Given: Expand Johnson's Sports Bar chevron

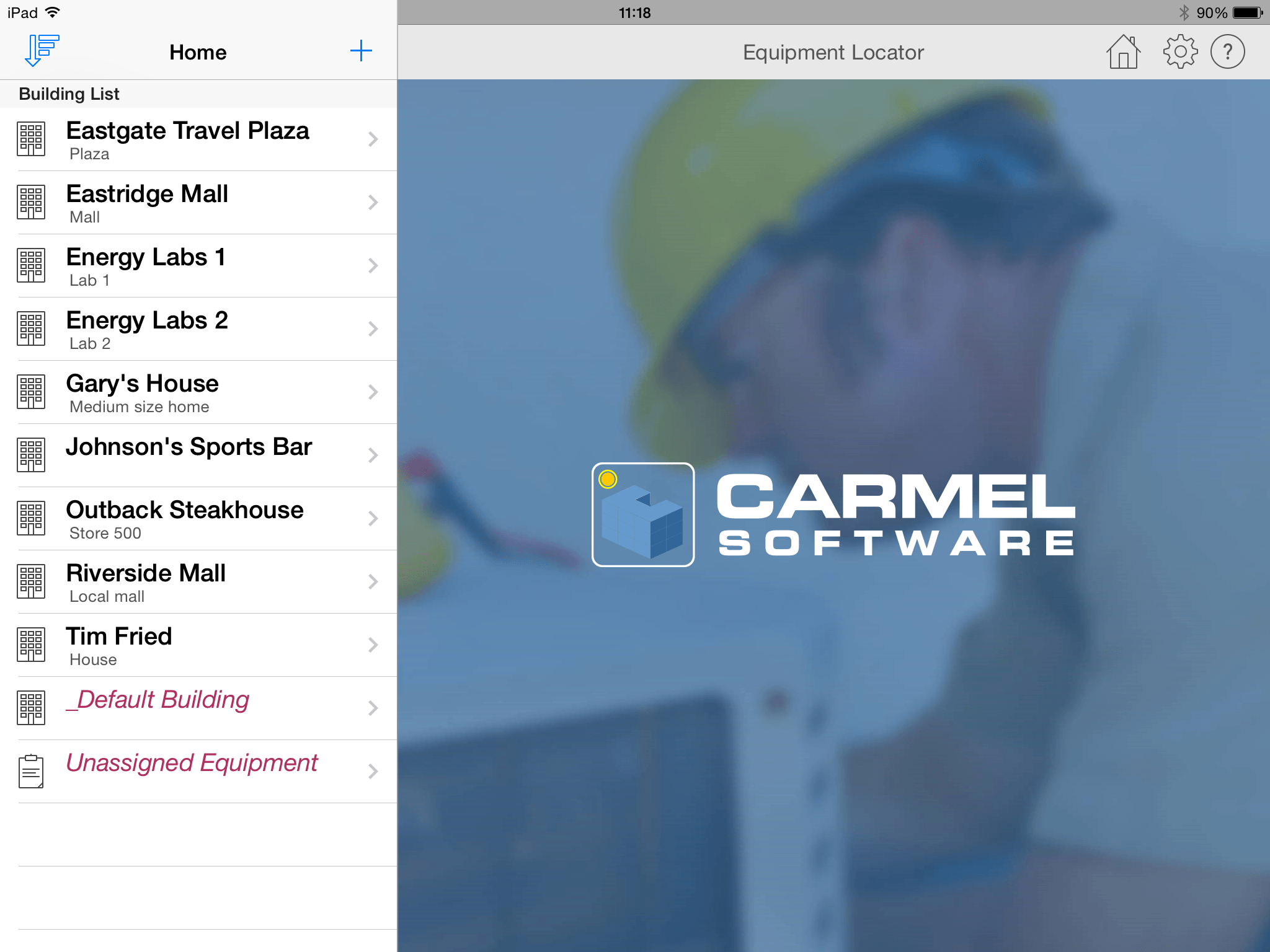Looking at the screenshot, I should pos(373,455).
